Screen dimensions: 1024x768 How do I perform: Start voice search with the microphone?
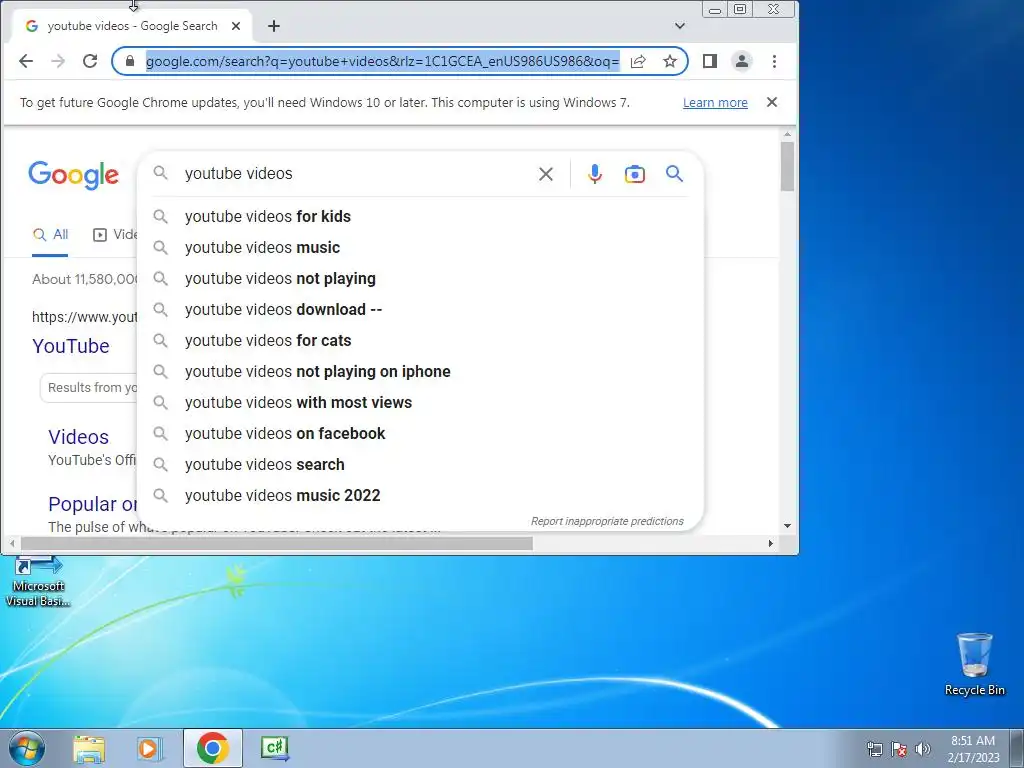(595, 174)
